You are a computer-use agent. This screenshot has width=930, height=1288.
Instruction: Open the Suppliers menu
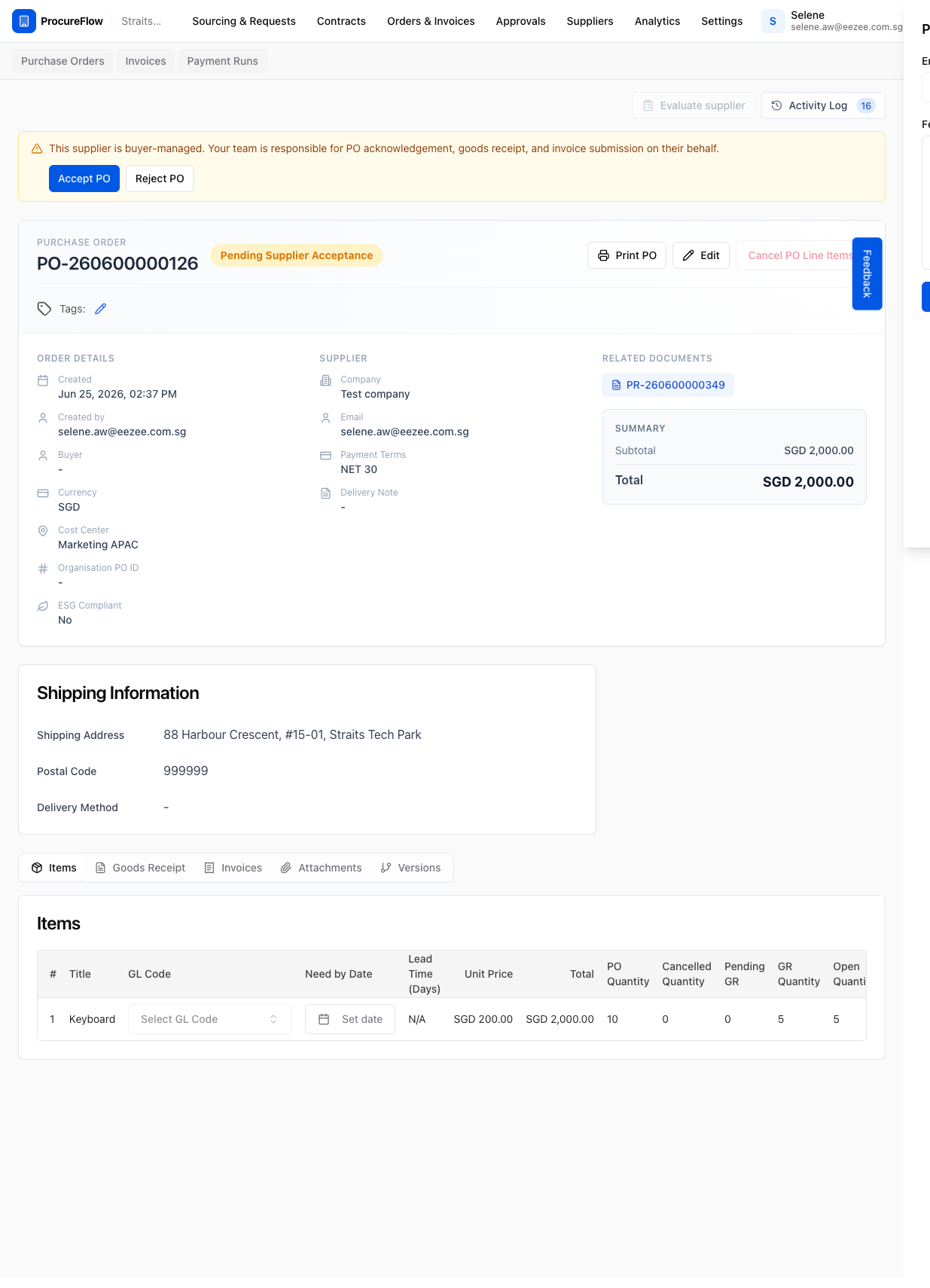[590, 21]
